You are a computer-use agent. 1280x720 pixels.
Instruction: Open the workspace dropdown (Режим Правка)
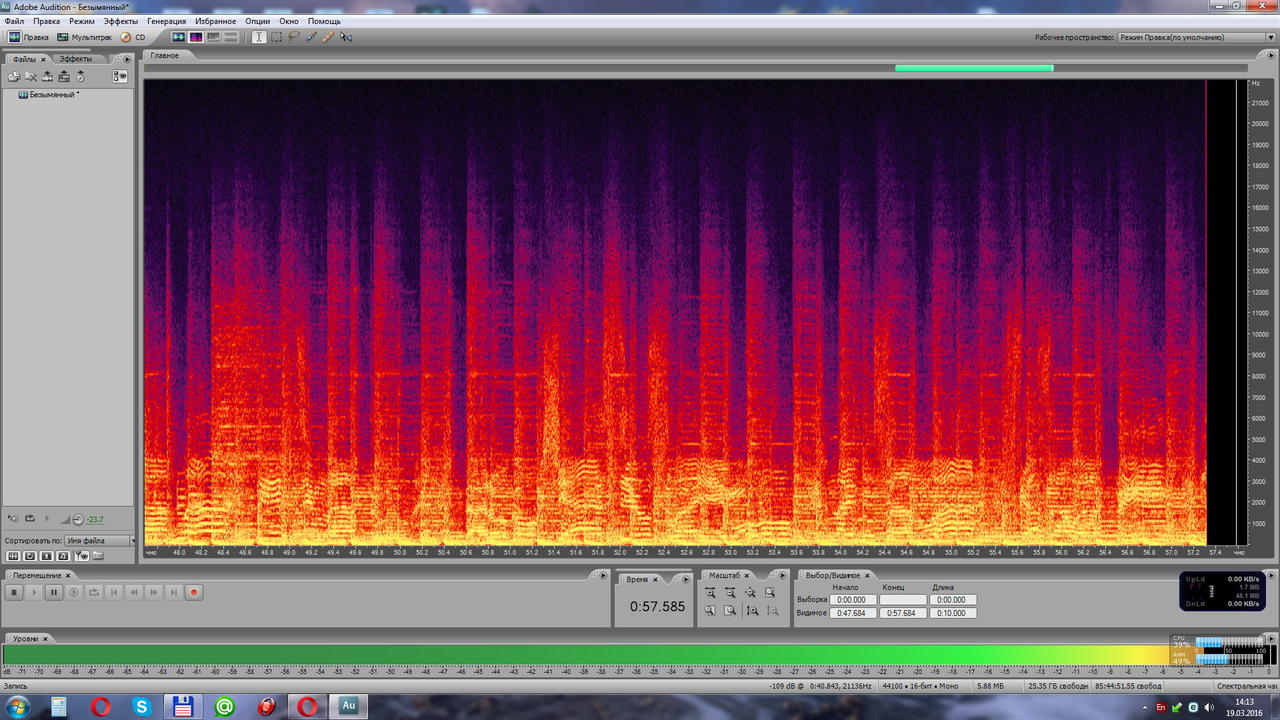click(1196, 37)
